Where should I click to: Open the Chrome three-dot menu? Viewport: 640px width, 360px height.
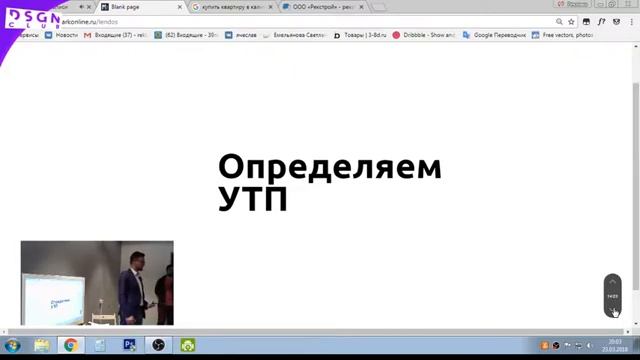[x=631, y=22]
